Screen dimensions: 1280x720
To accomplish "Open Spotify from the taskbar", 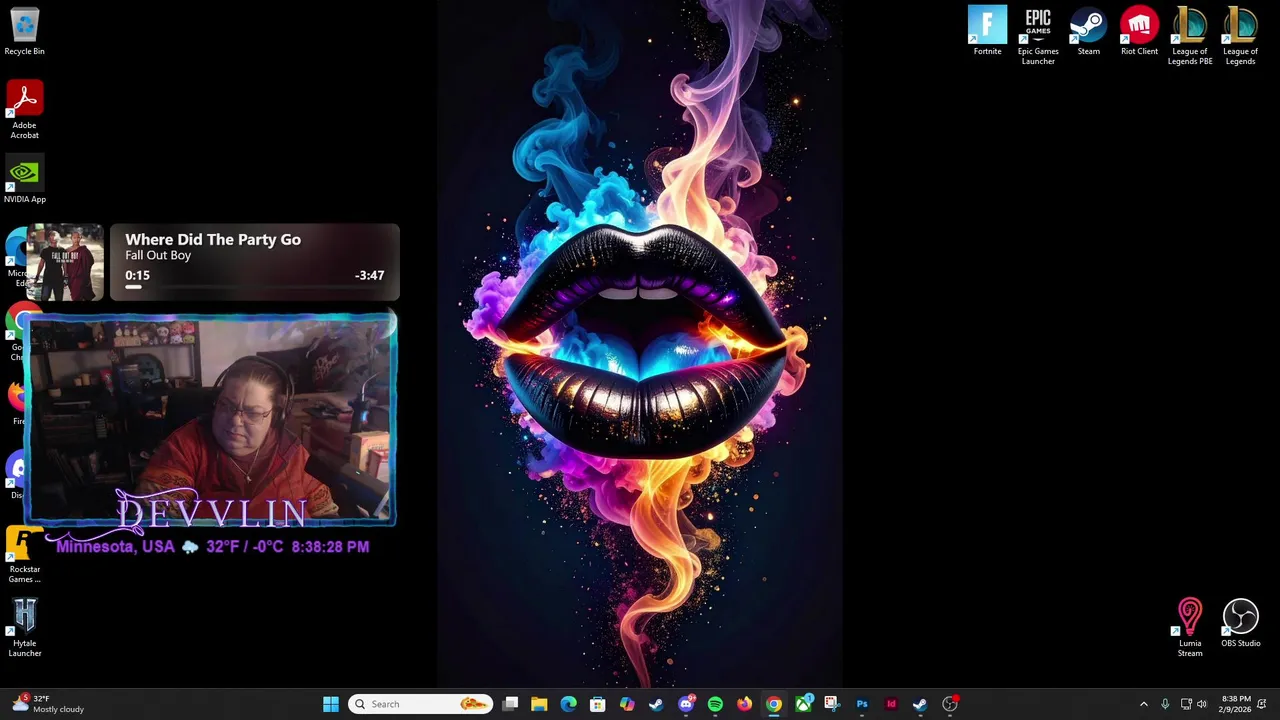I will click(x=715, y=704).
